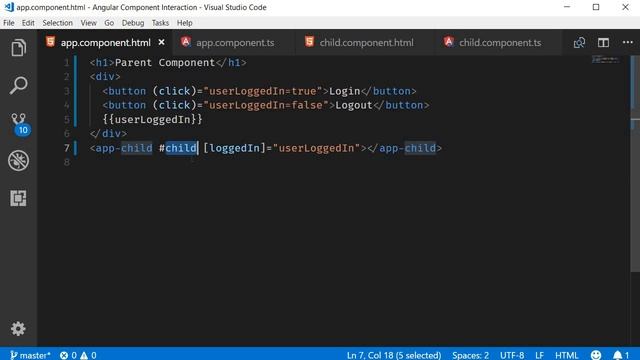Click line number 7 in gutter
The height and width of the screenshot is (360, 640).
coord(67,148)
